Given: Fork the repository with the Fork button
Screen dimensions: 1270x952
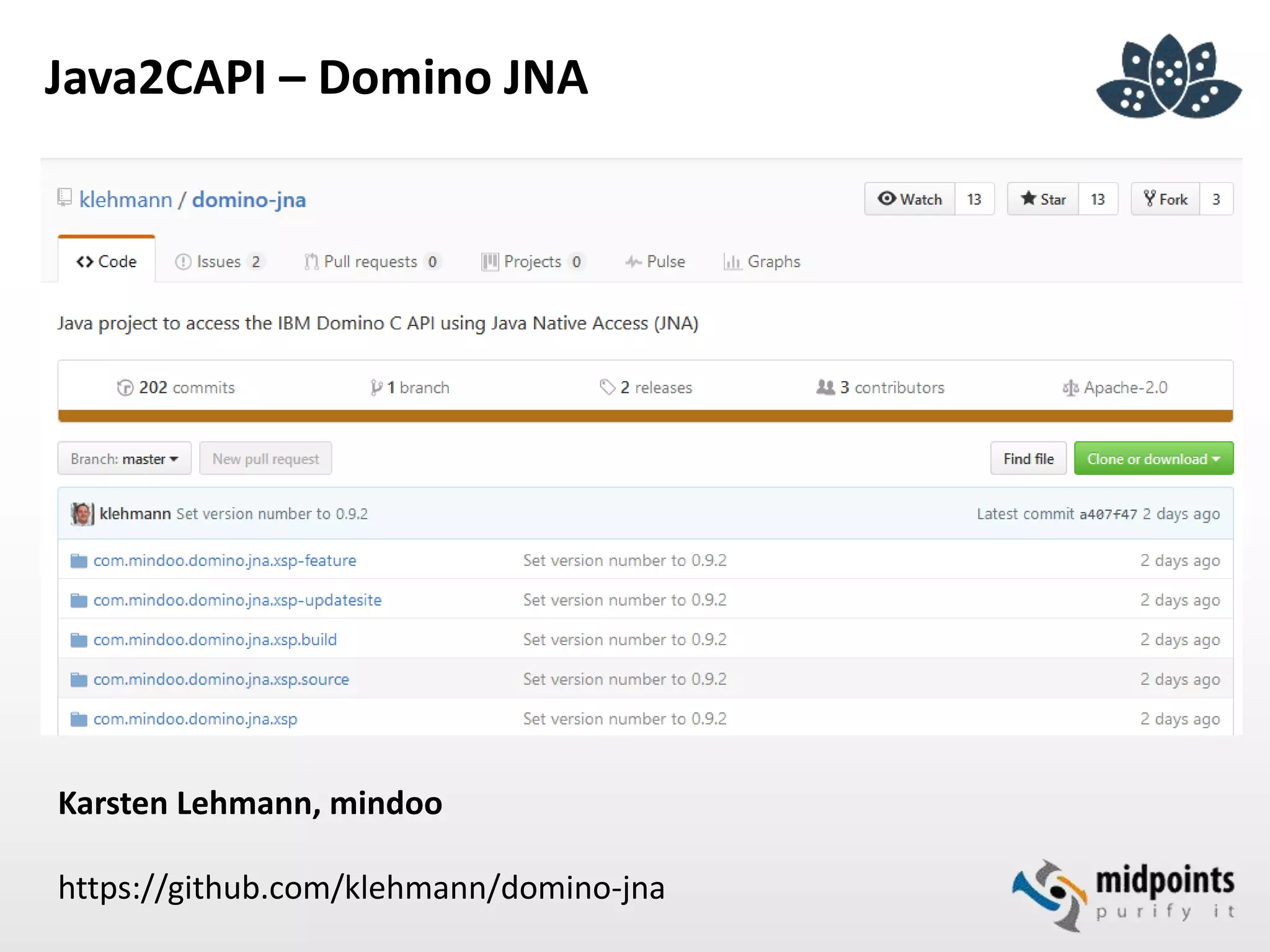Looking at the screenshot, I should tap(1165, 199).
